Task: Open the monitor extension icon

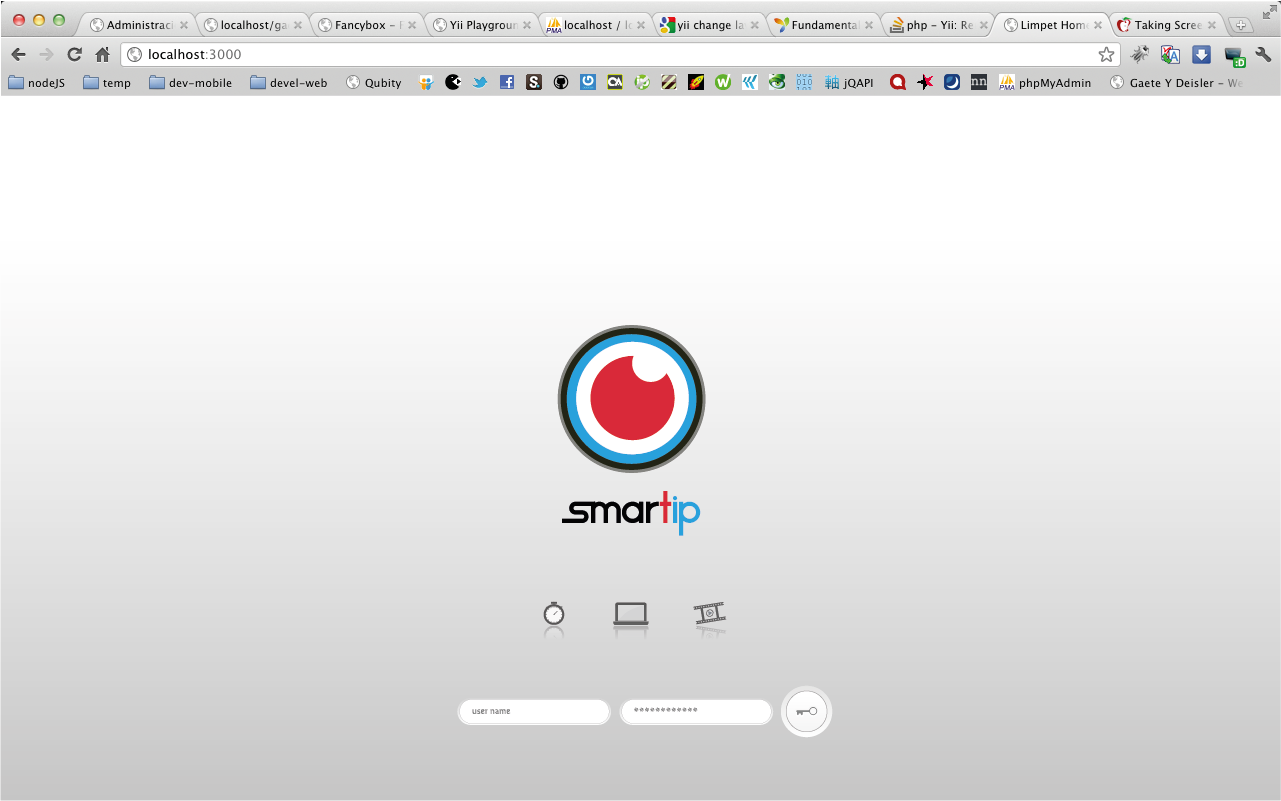Action: pos(1234,56)
